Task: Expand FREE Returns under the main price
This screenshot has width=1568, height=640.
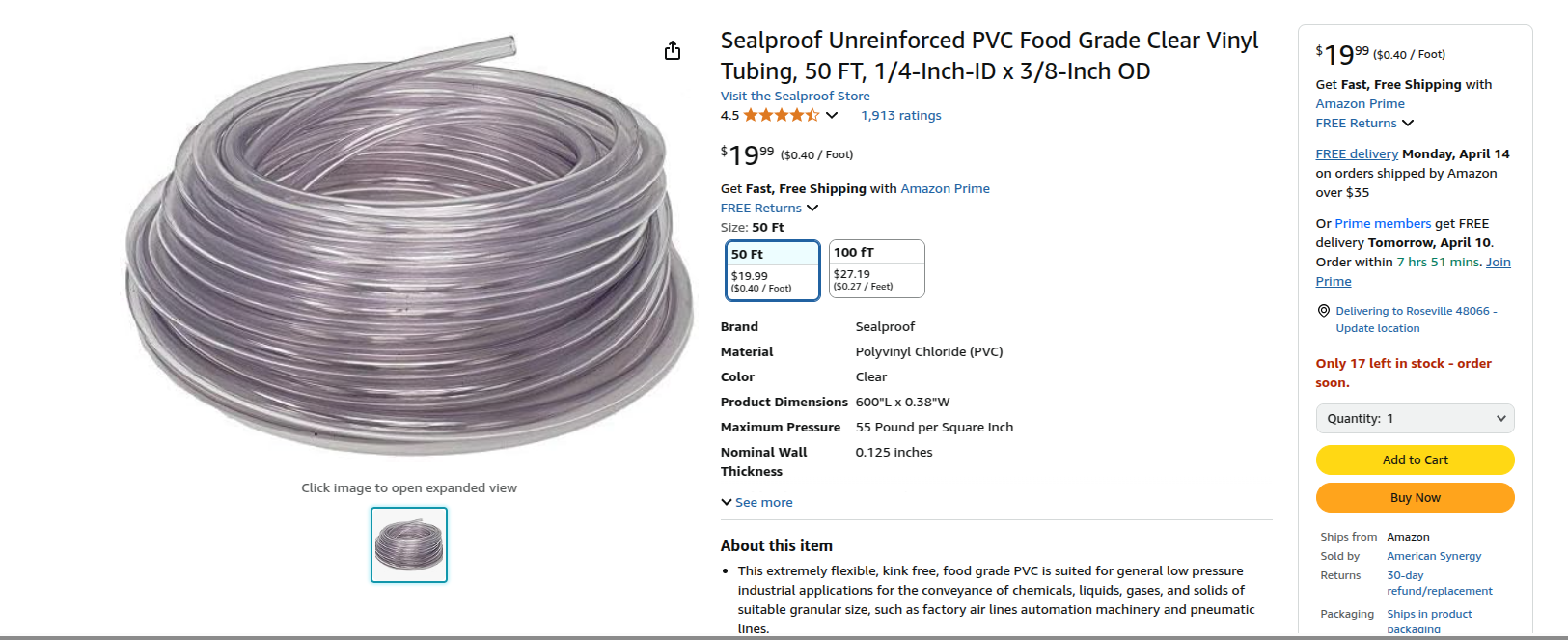Action: 769,208
